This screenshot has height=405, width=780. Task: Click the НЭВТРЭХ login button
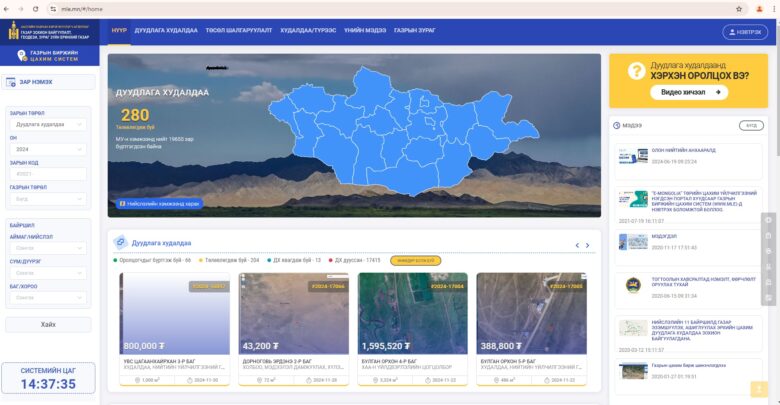pos(744,32)
